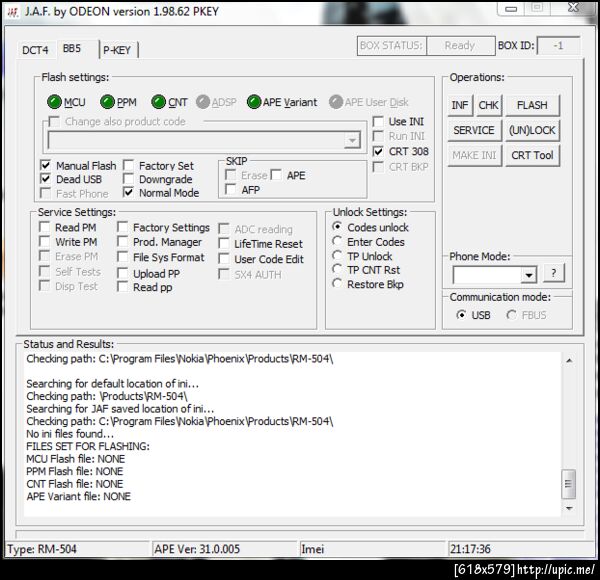Click the BOX ID field
The image size is (600, 580).
pos(558,46)
